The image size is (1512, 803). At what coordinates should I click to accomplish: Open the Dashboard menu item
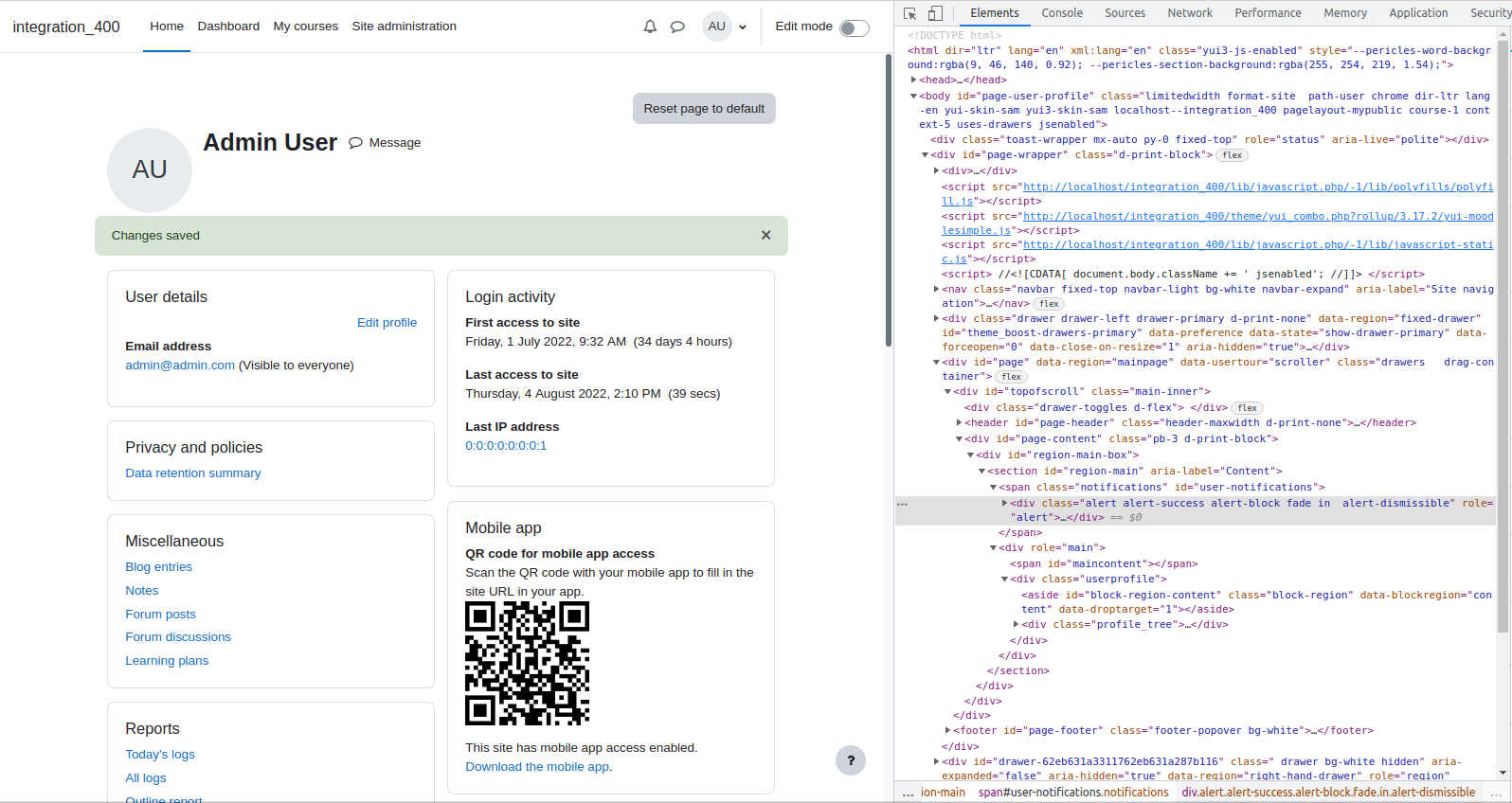coord(228,27)
